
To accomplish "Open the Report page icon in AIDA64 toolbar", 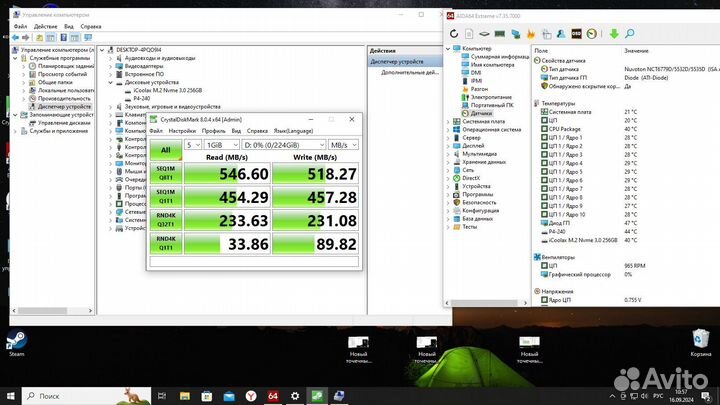I will [x=469, y=34].
